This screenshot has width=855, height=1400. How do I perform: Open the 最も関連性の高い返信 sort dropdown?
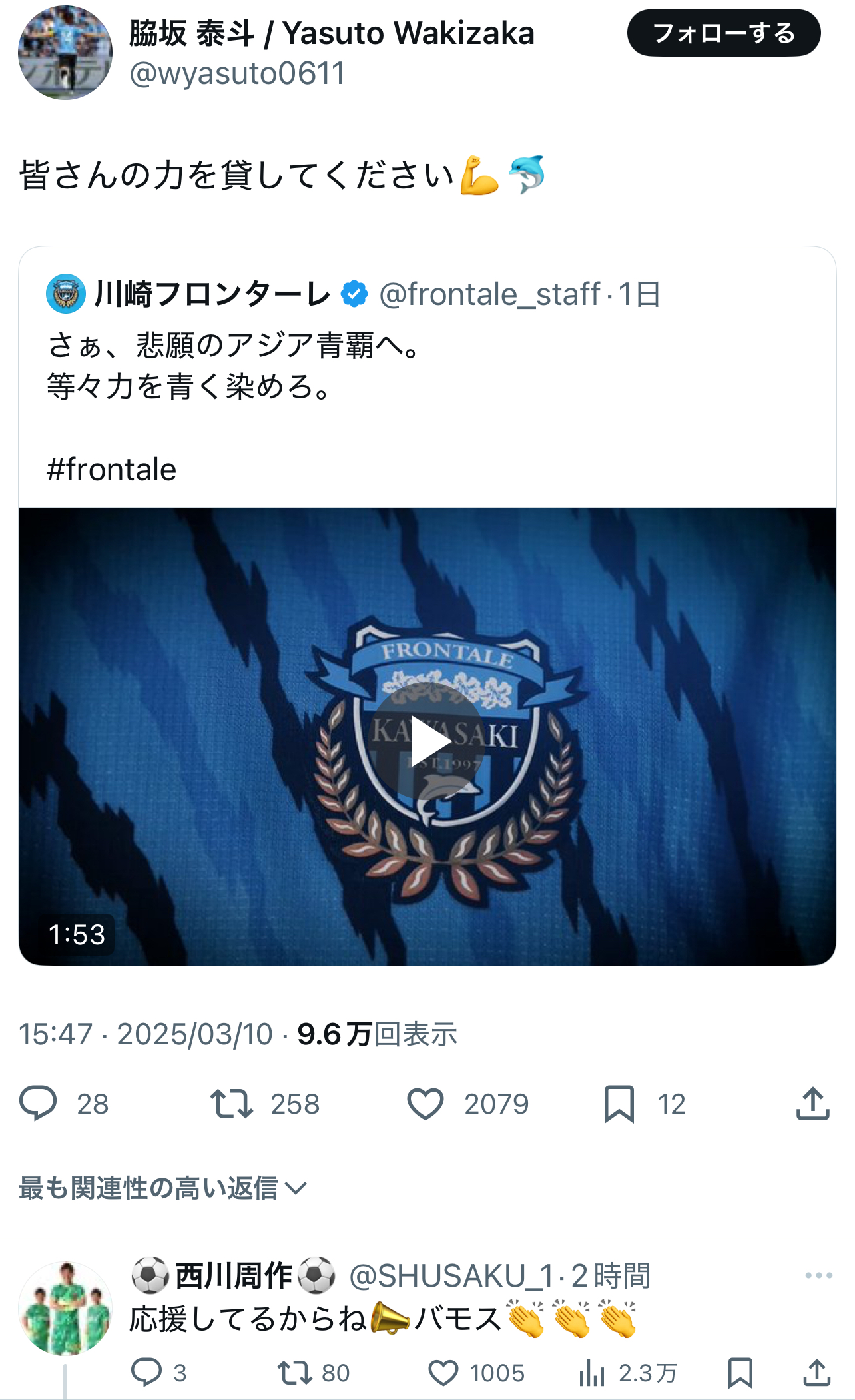click(162, 1188)
